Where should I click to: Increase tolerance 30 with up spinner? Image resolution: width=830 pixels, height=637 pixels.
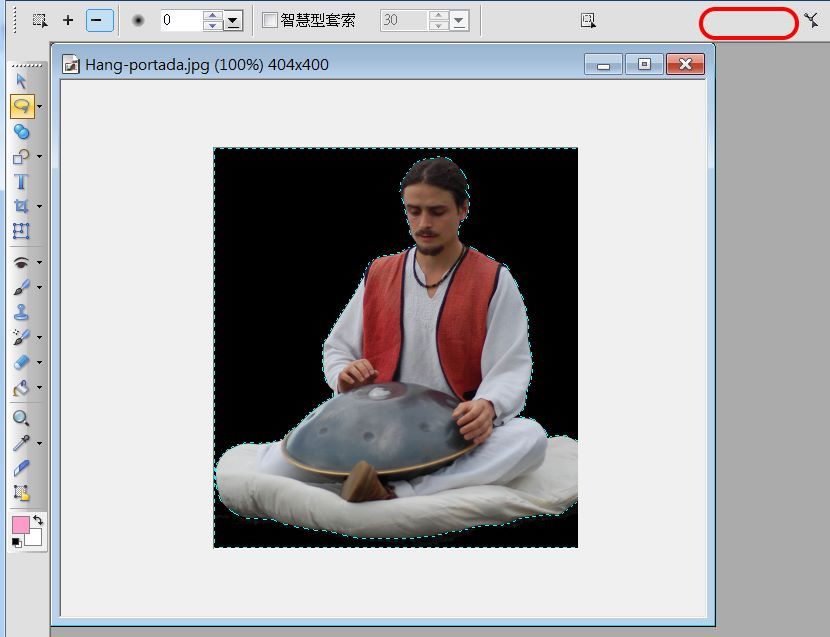[x=439, y=16]
